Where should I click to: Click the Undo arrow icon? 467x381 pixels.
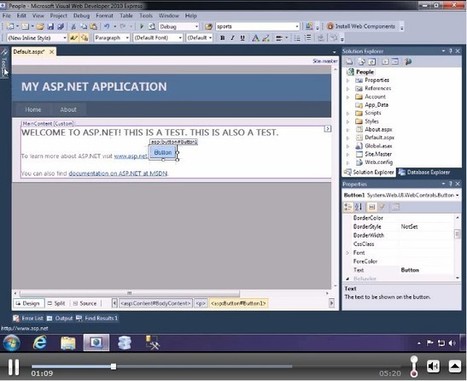click(107, 26)
